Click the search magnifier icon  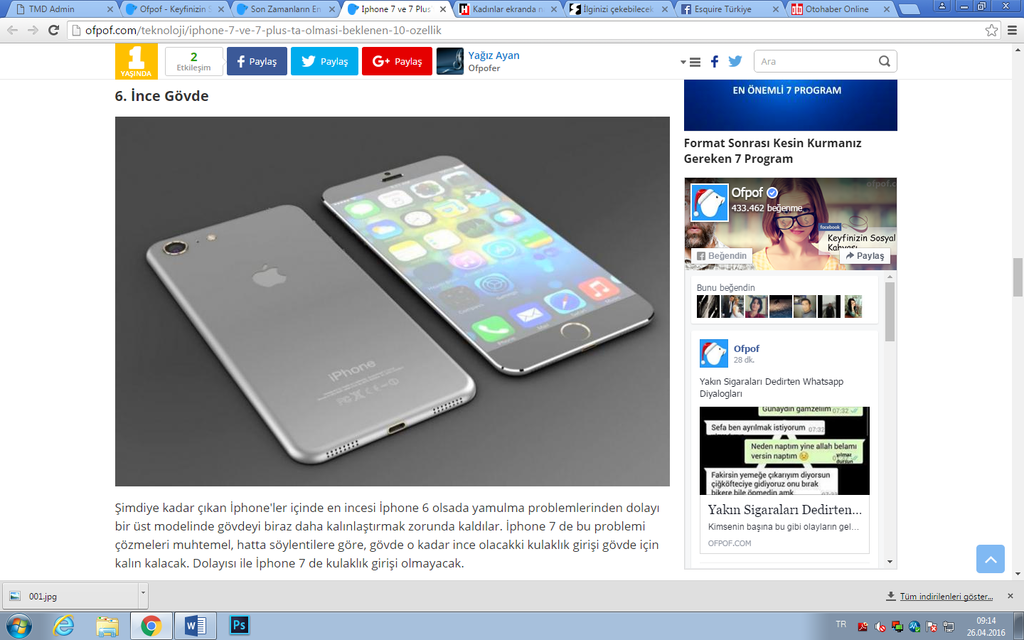click(x=884, y=62)
